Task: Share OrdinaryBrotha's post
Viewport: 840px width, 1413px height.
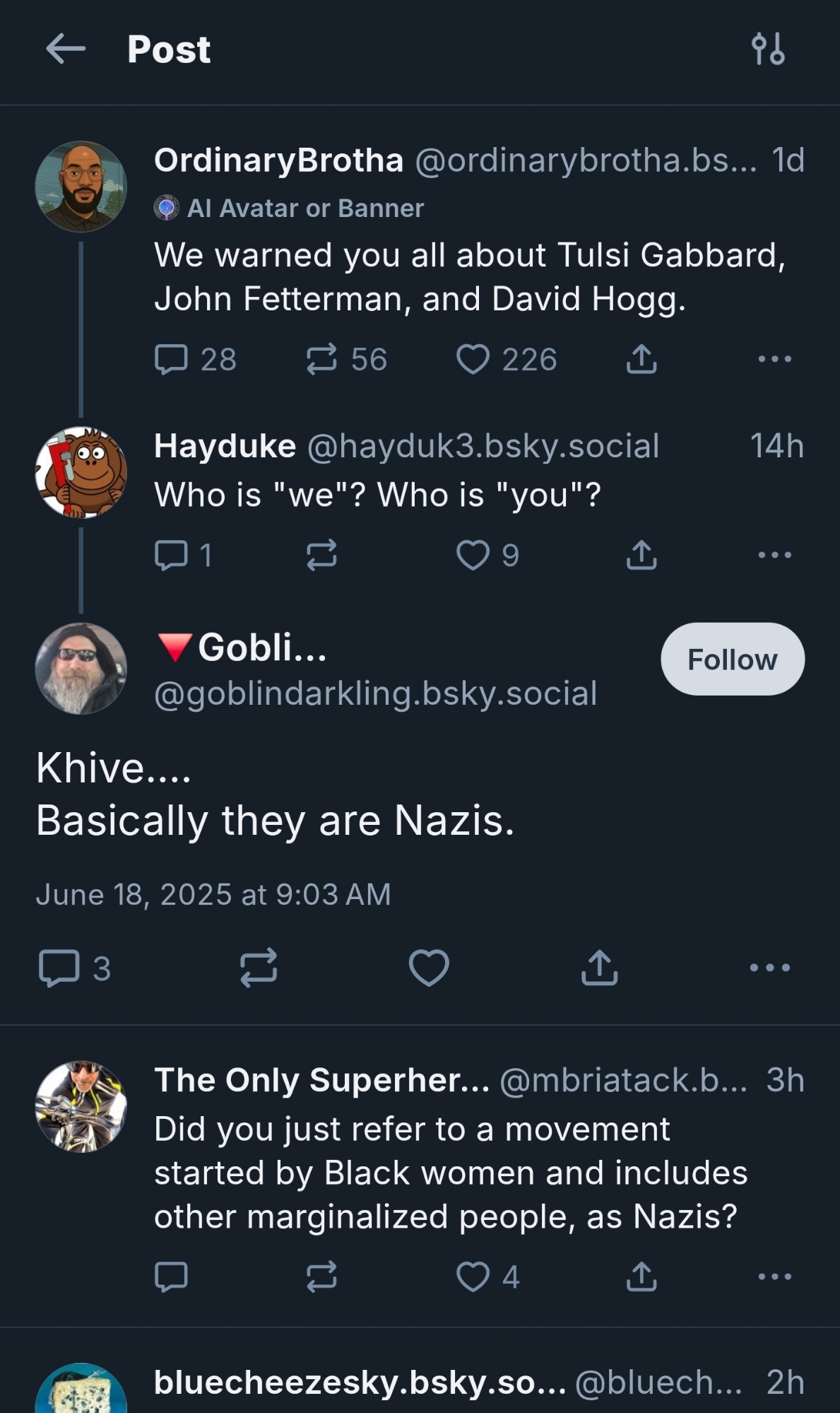Action: click(641, 359)
